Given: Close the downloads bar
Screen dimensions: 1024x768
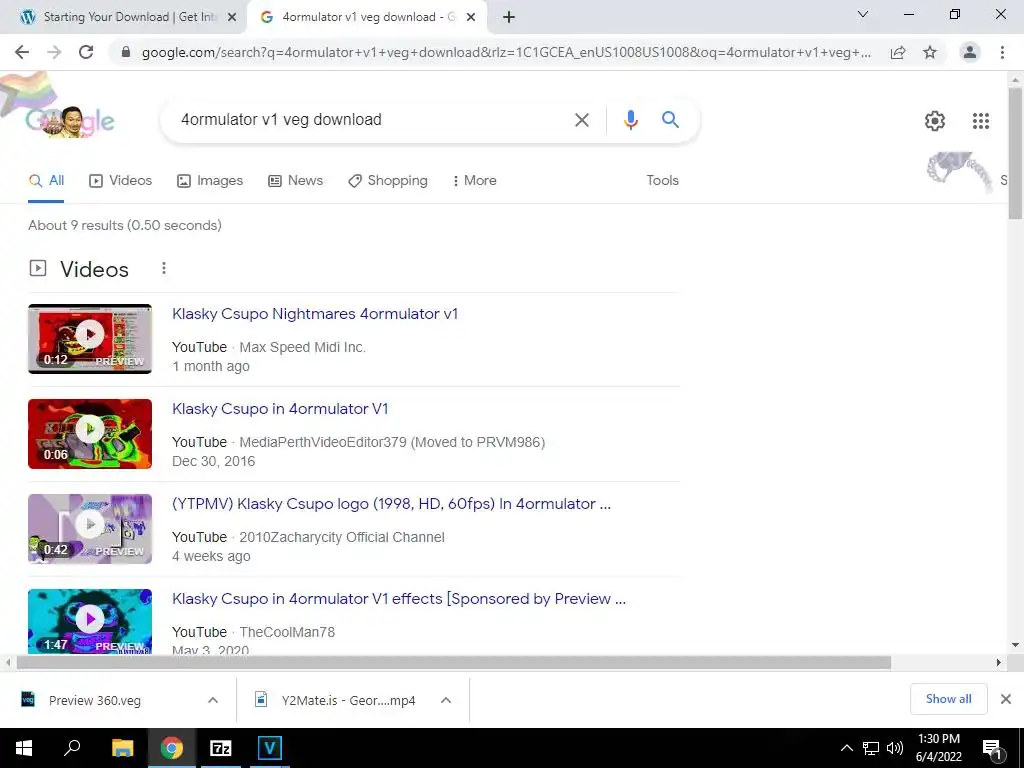Looking at the screenshot, I should (x=1006, y=699).
